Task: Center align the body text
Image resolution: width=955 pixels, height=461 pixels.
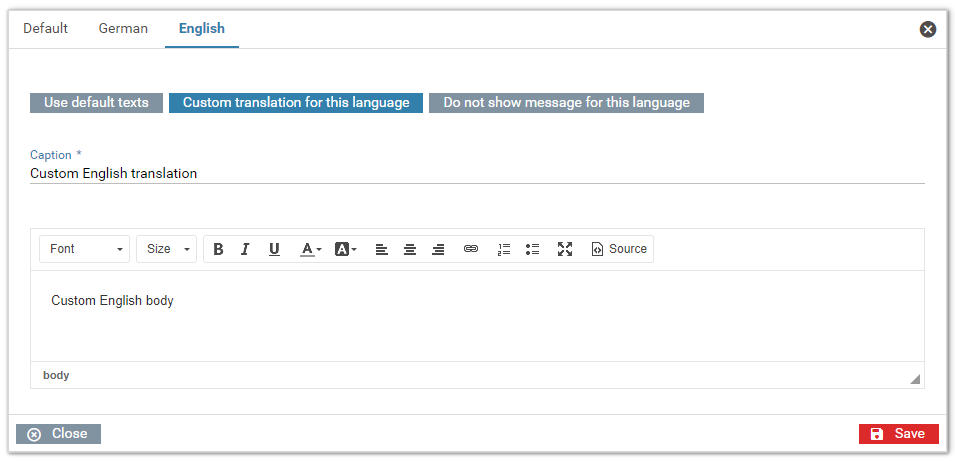Action: (410, 249)
